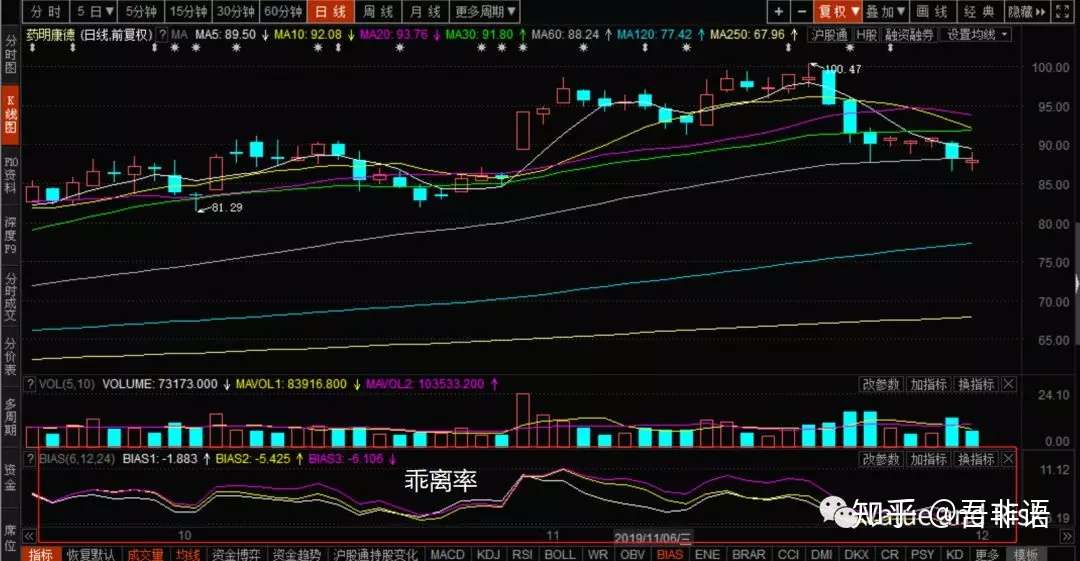Expand 更多周期 dropdown
1080x561 pixels.
pyautogui.click(x=486, y=11)
